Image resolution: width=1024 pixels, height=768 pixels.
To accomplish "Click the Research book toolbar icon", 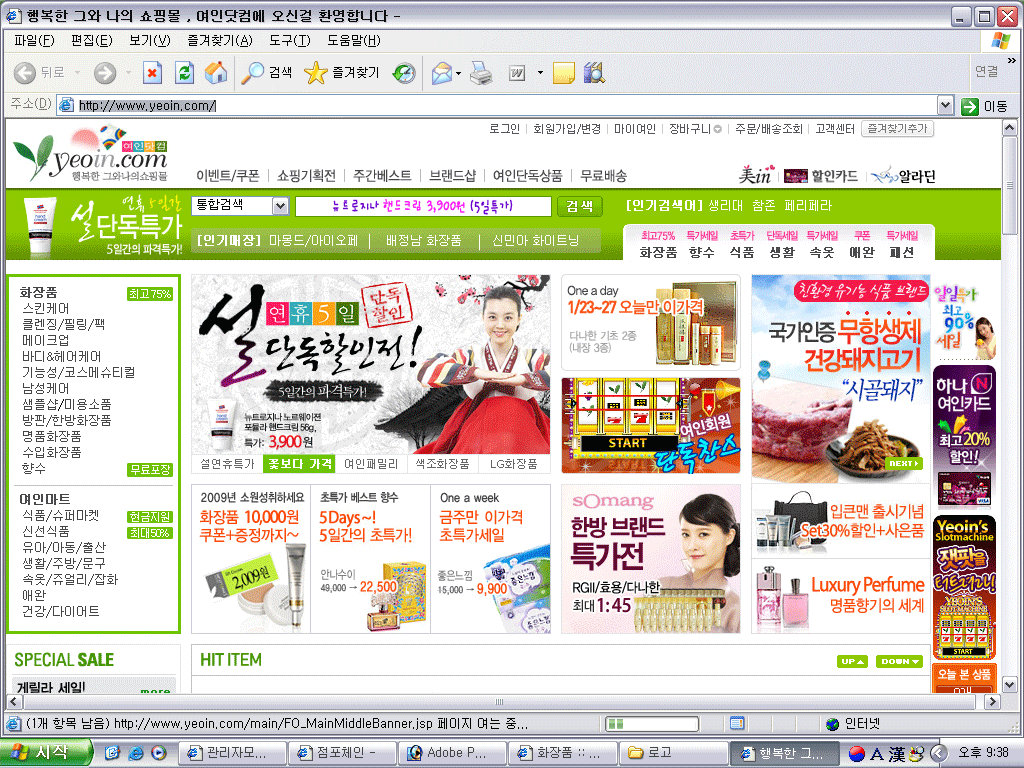I will pyautogui.click(x=594, y=72).
